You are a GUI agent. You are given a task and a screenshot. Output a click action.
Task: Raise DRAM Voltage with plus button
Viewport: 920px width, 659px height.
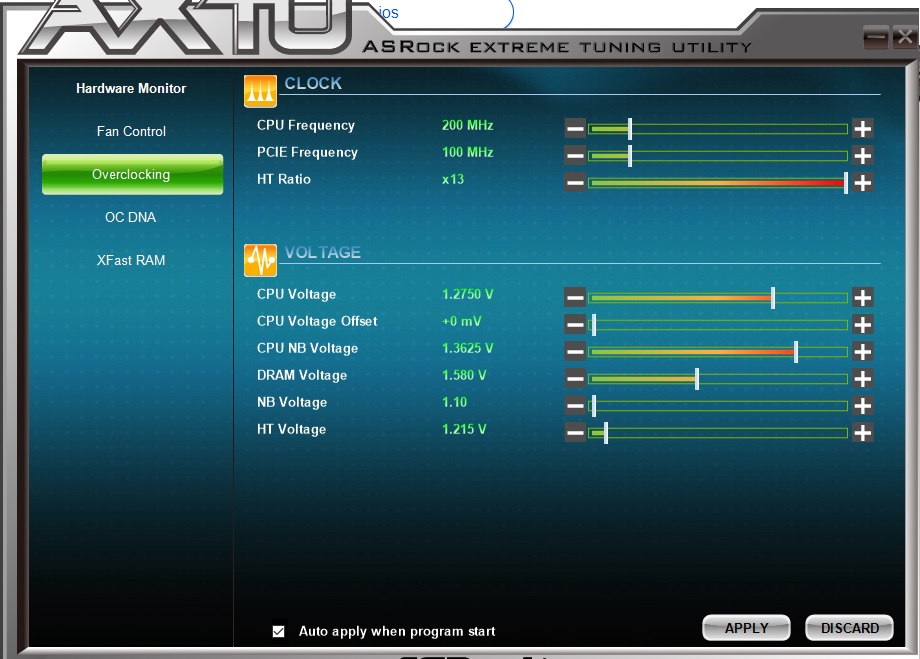[x=862, y=378]
